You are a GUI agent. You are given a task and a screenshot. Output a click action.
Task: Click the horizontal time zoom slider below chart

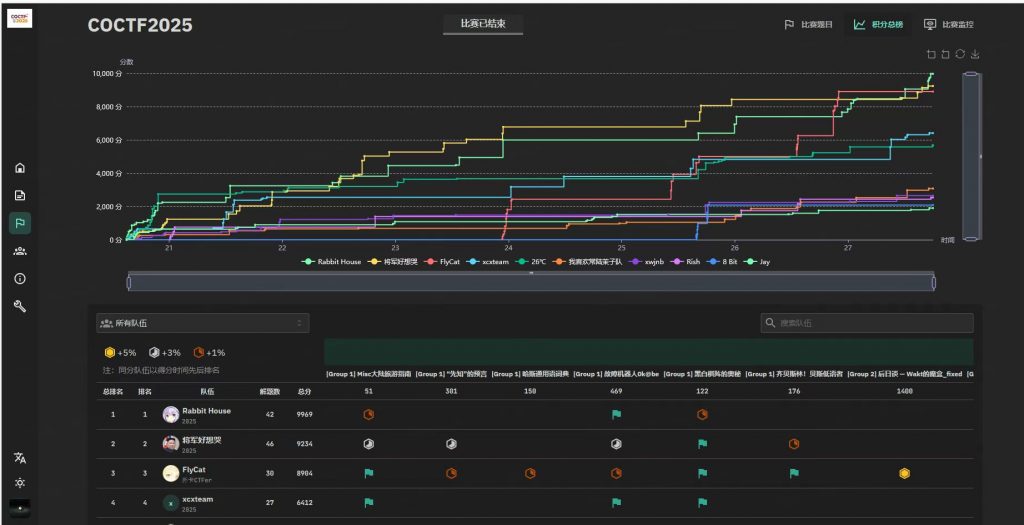point(531,283)
